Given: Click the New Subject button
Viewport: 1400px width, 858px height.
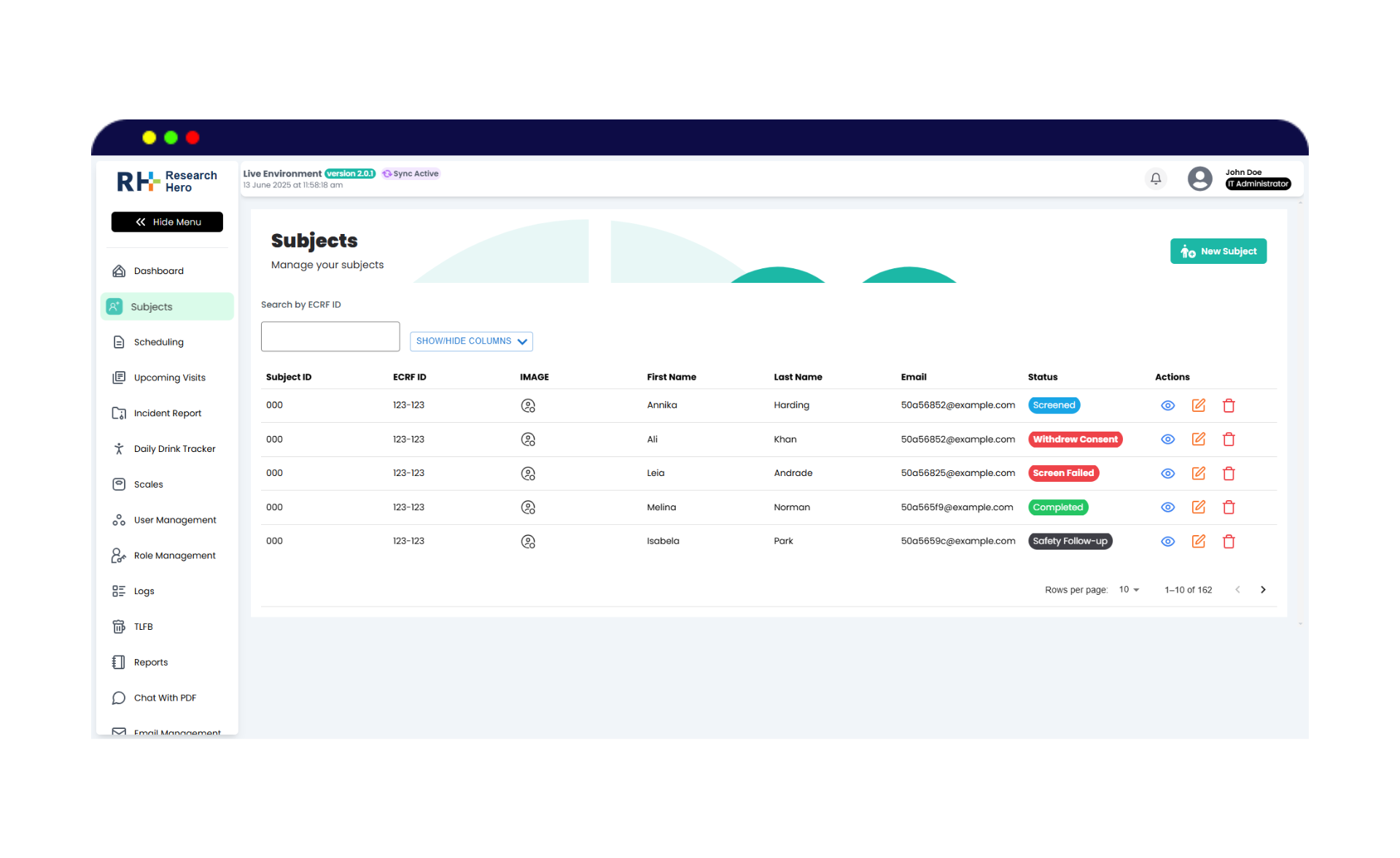Looking at the screenshot, I should pos(1218,251).
